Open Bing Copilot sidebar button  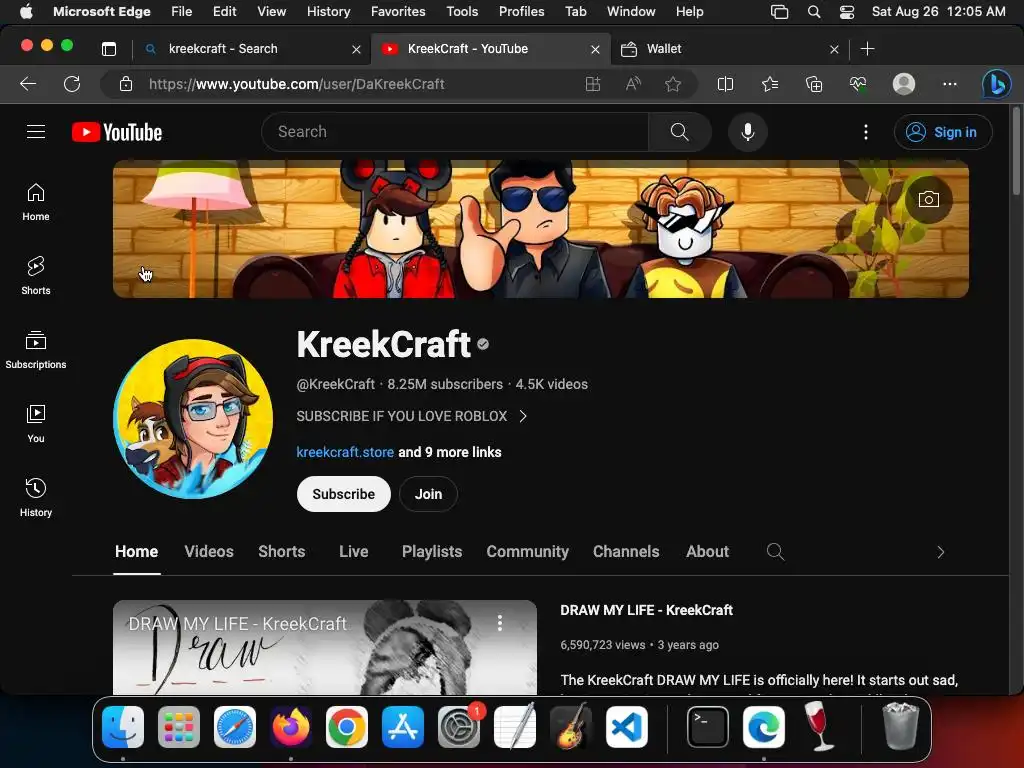point(997,84)
